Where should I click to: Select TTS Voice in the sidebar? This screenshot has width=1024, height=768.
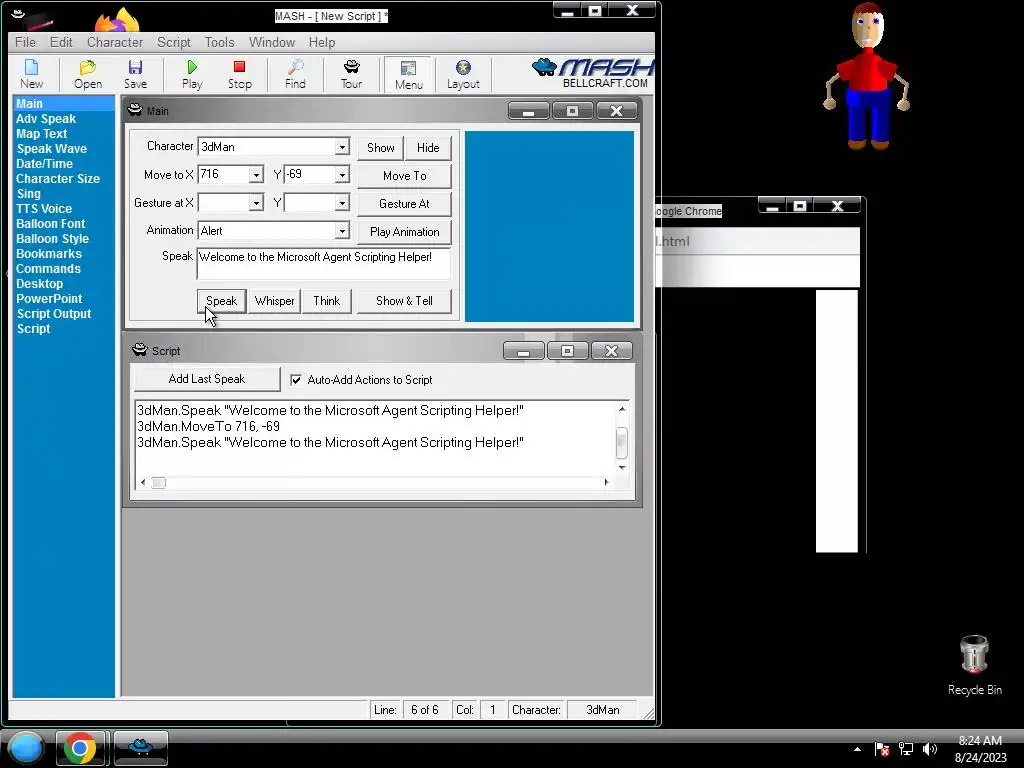point(44,209)
